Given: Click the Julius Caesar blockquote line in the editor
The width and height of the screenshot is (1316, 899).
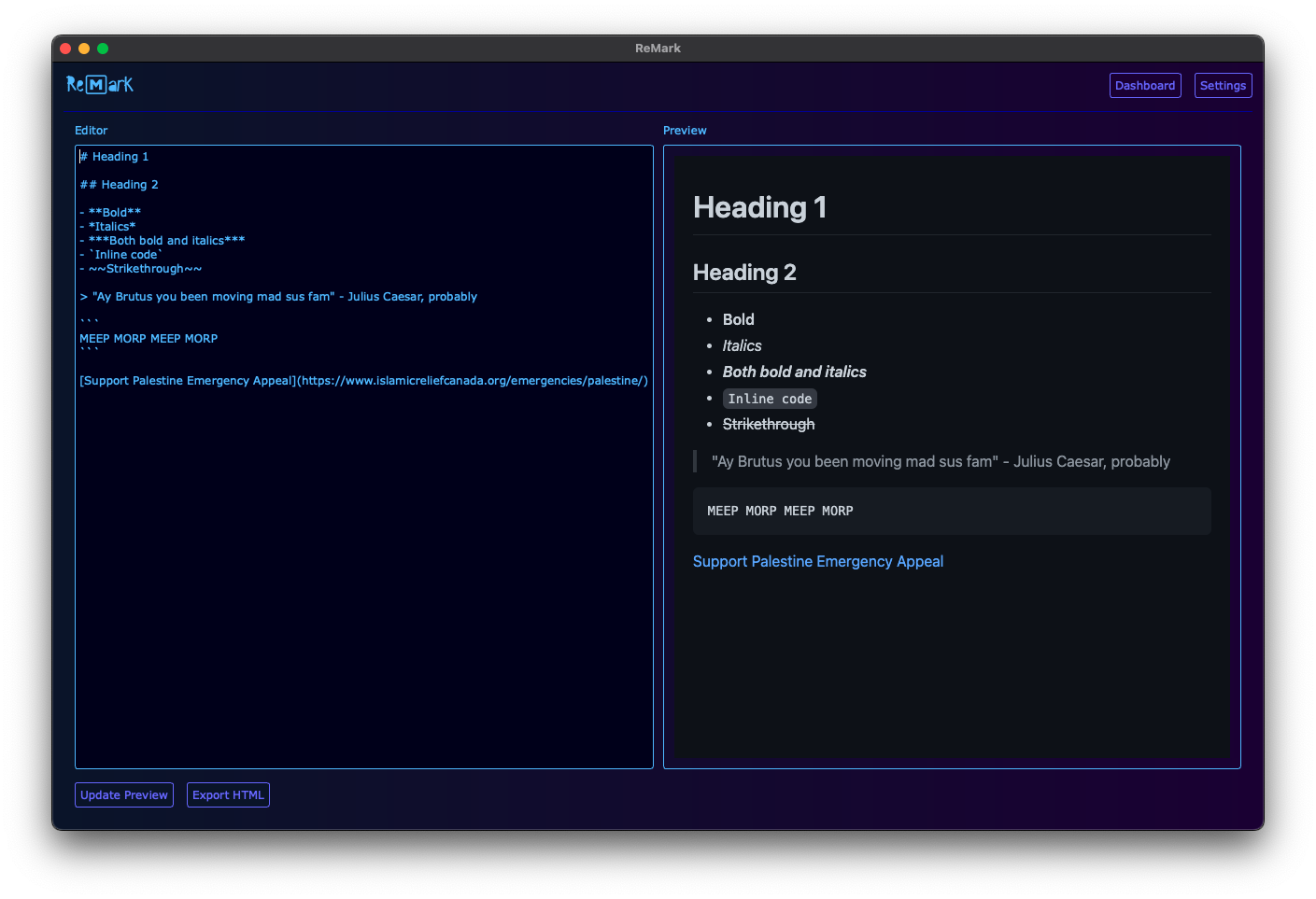Looking at the screenshot, I should tap(278, 297).
